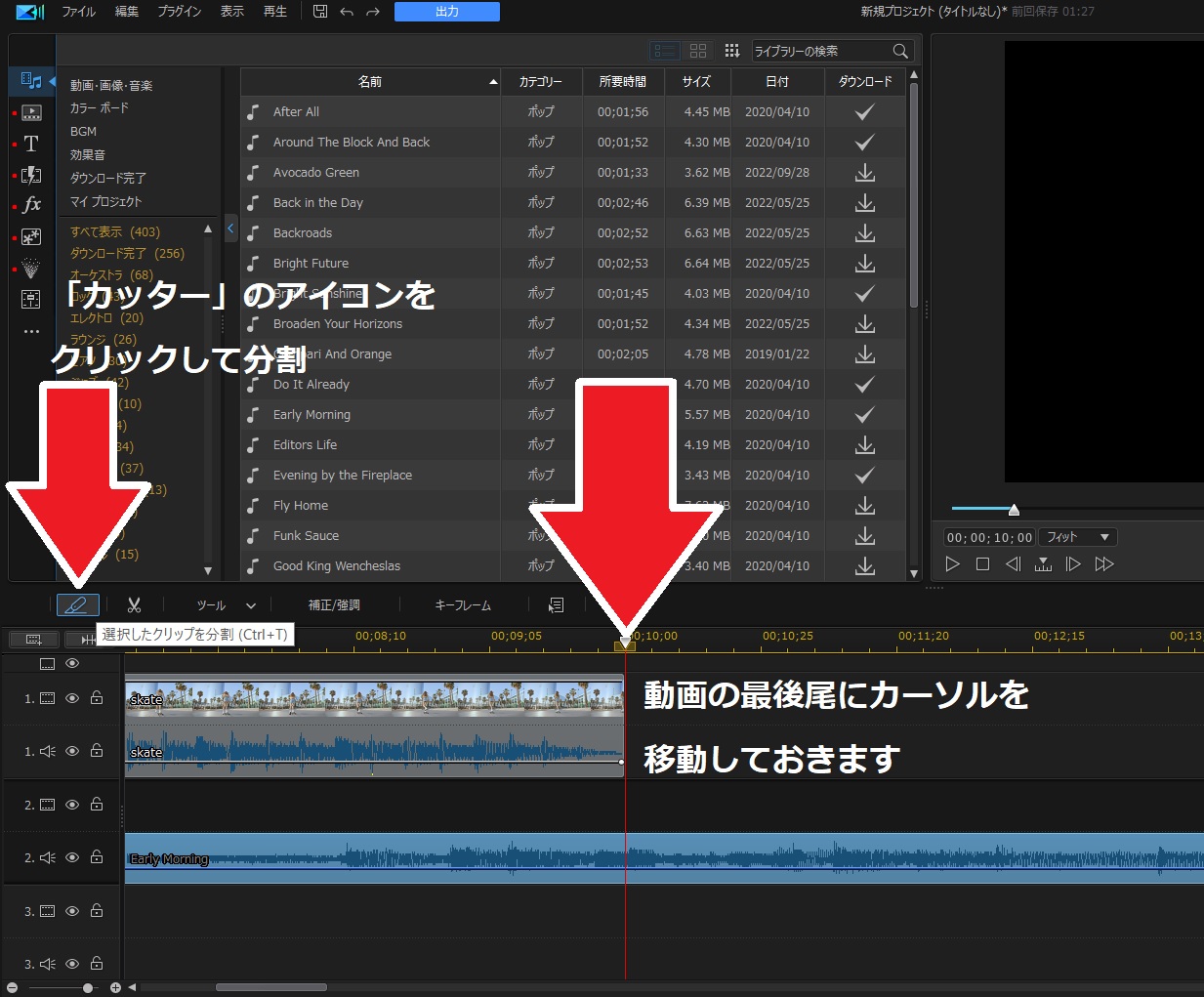
Task: Select the Fly Home track row
Action: click(x=573, y=506)
